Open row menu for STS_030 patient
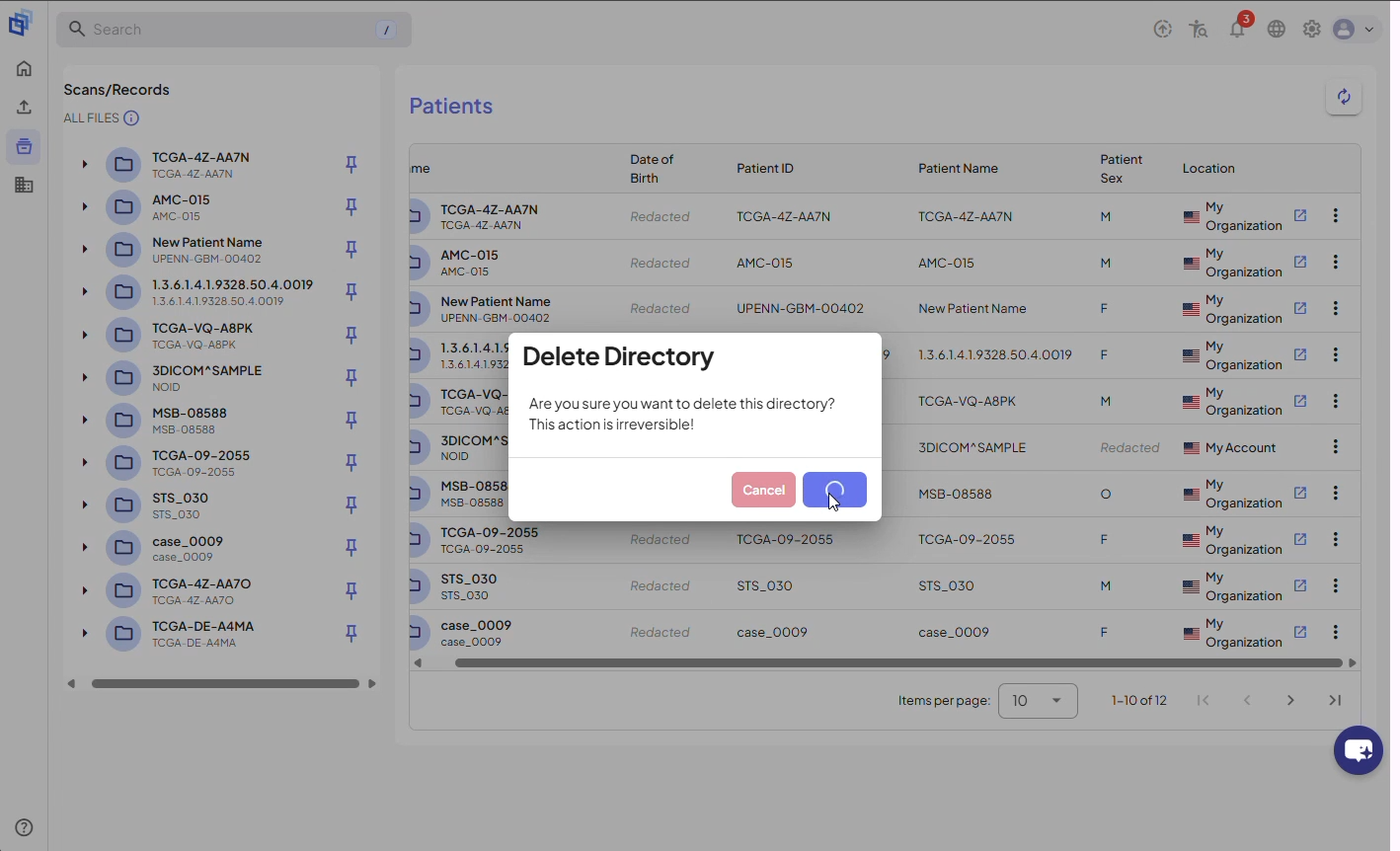Image resolution: width=1400 pixels, height=851 pixels. coord(1336,585)
